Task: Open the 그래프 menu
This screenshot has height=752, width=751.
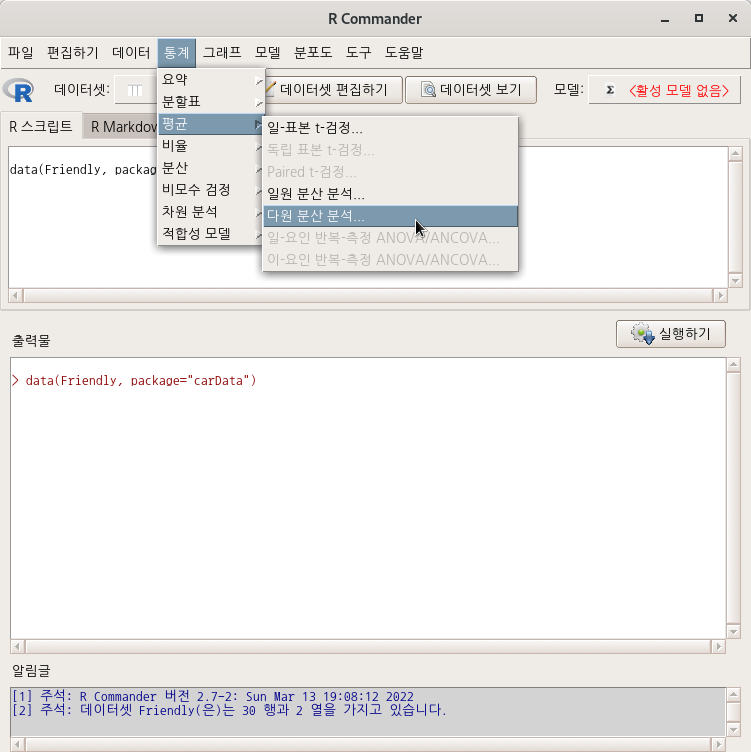Action: click(222, 52)
